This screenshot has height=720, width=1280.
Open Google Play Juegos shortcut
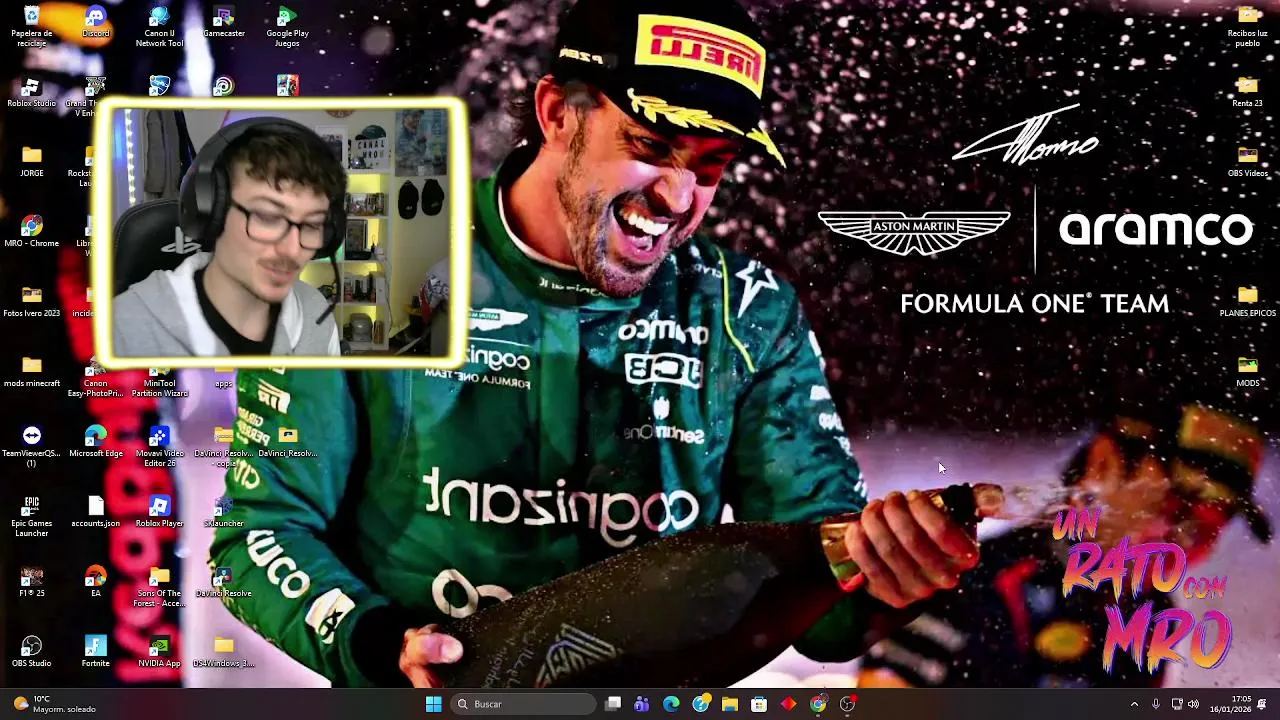[287, 27]
